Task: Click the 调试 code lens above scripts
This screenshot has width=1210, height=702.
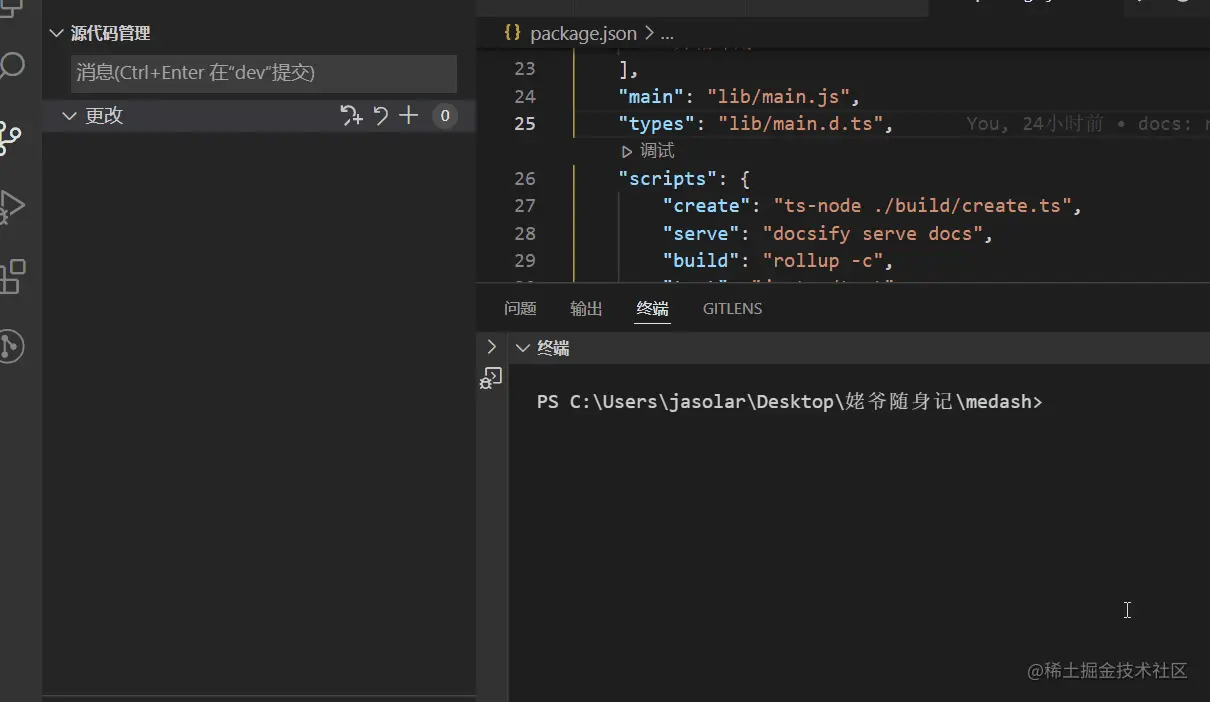Action: point(656,151)
